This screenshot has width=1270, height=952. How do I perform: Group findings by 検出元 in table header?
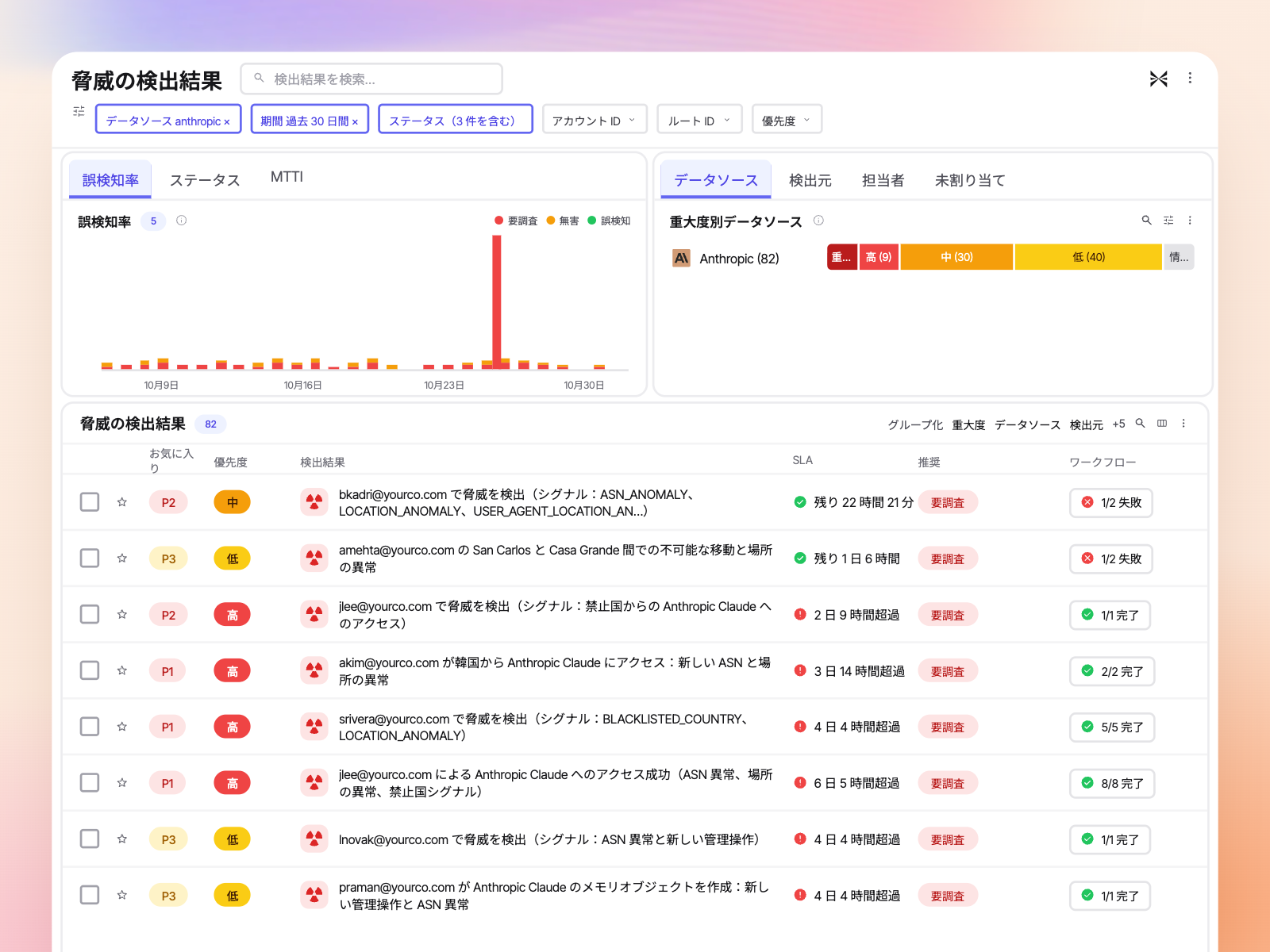[1086, 424]
